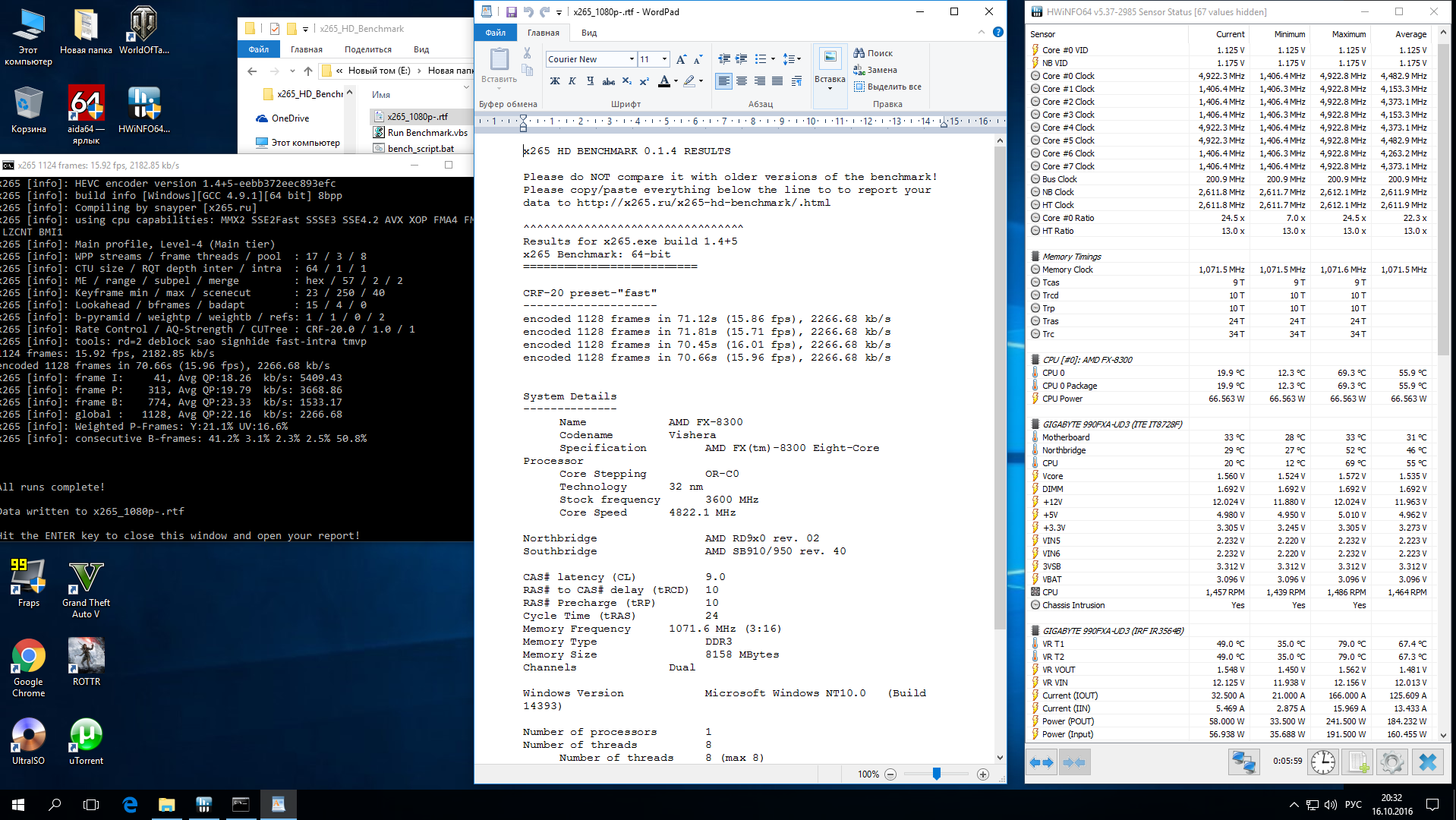Open WordPad help with the question mark
The height and width of the screenshot is (820, 1456).
coord(998,32)
